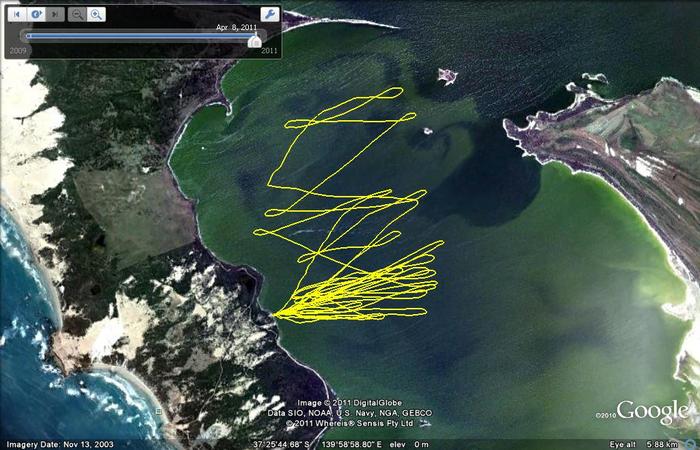Click the 2009 start year label
Image resolution: width=700 pixels, height=450 pixels.
click(x=18, y=50)
